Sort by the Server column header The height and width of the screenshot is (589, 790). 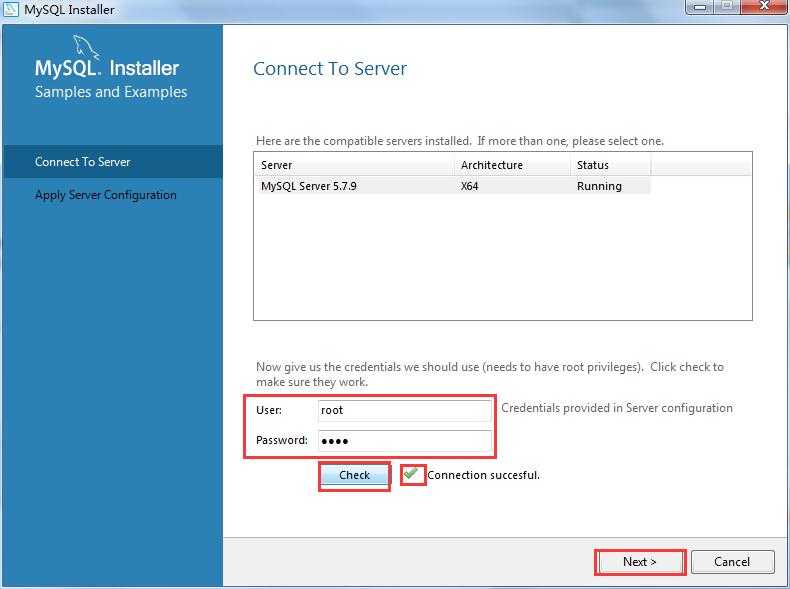354,165
